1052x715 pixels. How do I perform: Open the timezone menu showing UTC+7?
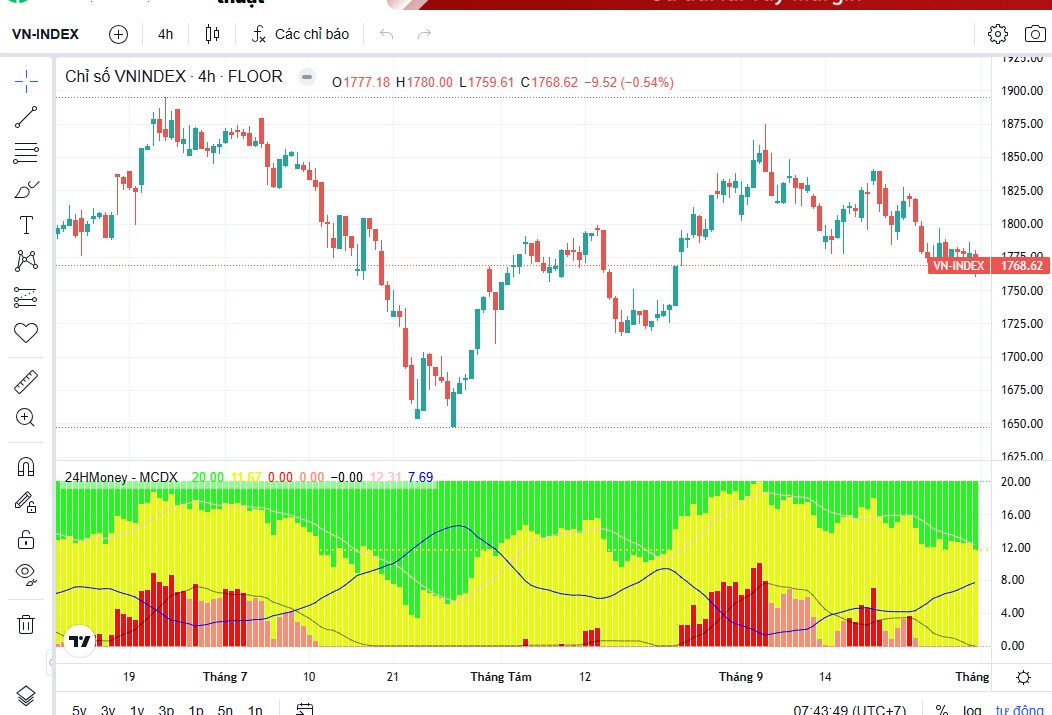click(849, 710)
